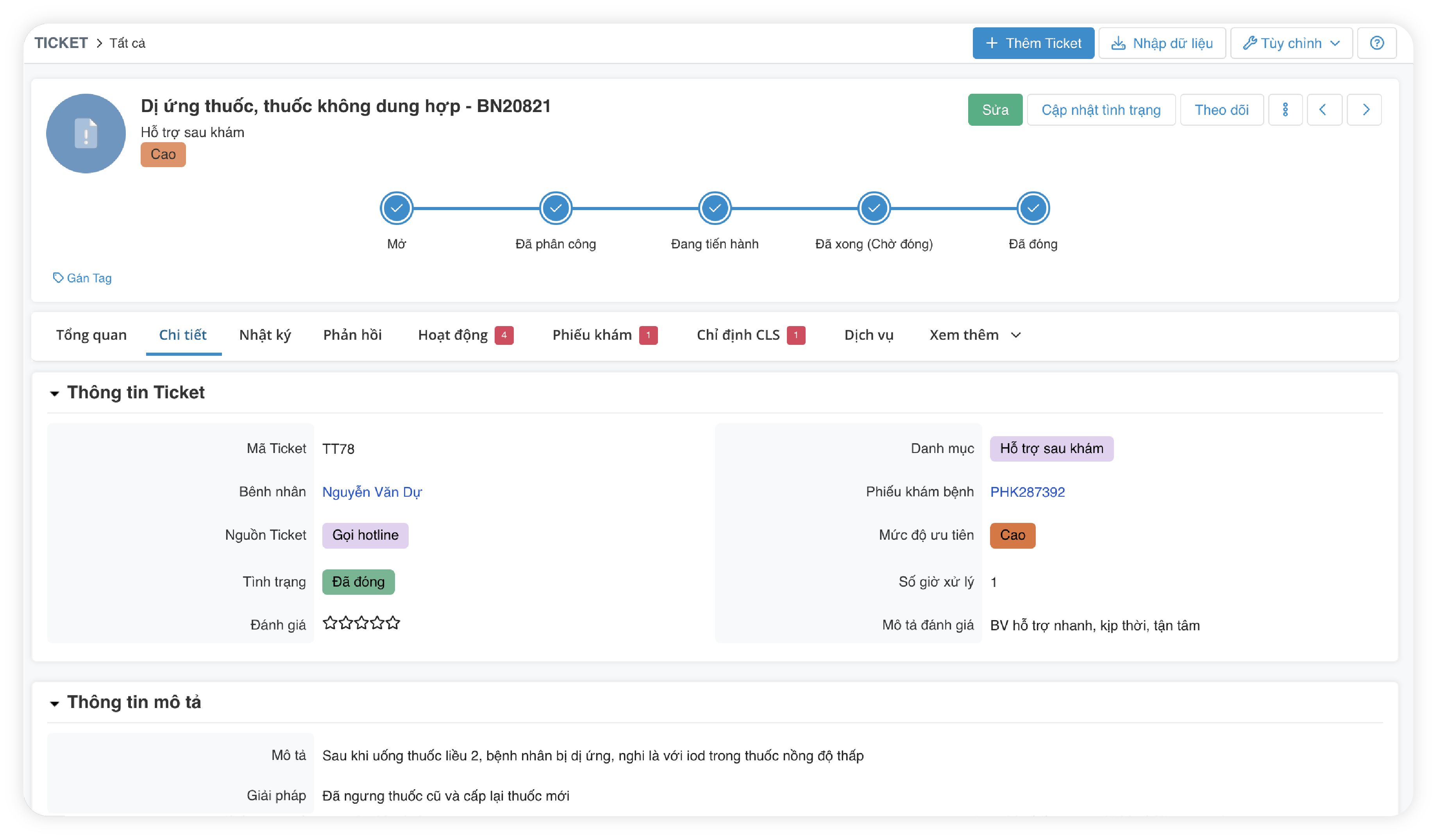The width and height of the screenshot is (1437, 840).
Task: Open patient link Nguyễn Văn Dự
Action: pyautogui.click(x=372, y=491)
